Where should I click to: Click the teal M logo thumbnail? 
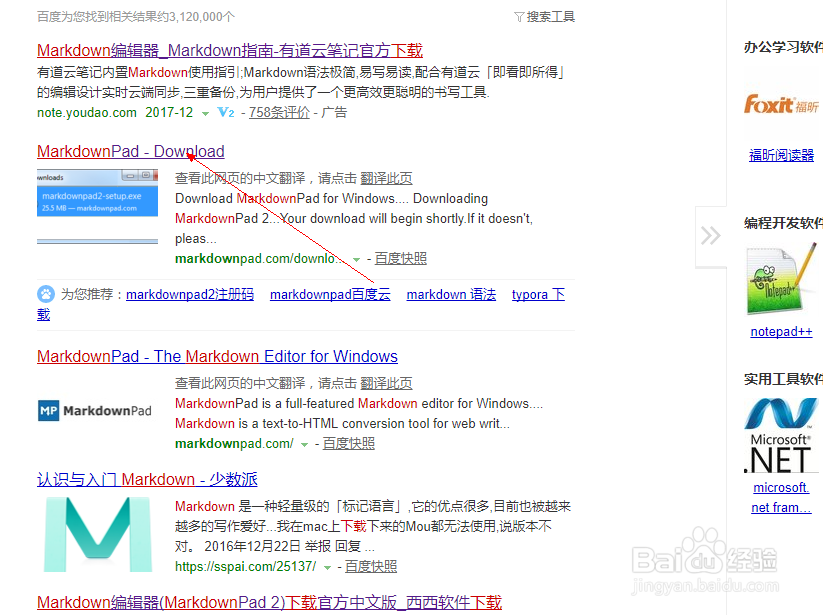[x=98, y=534]
